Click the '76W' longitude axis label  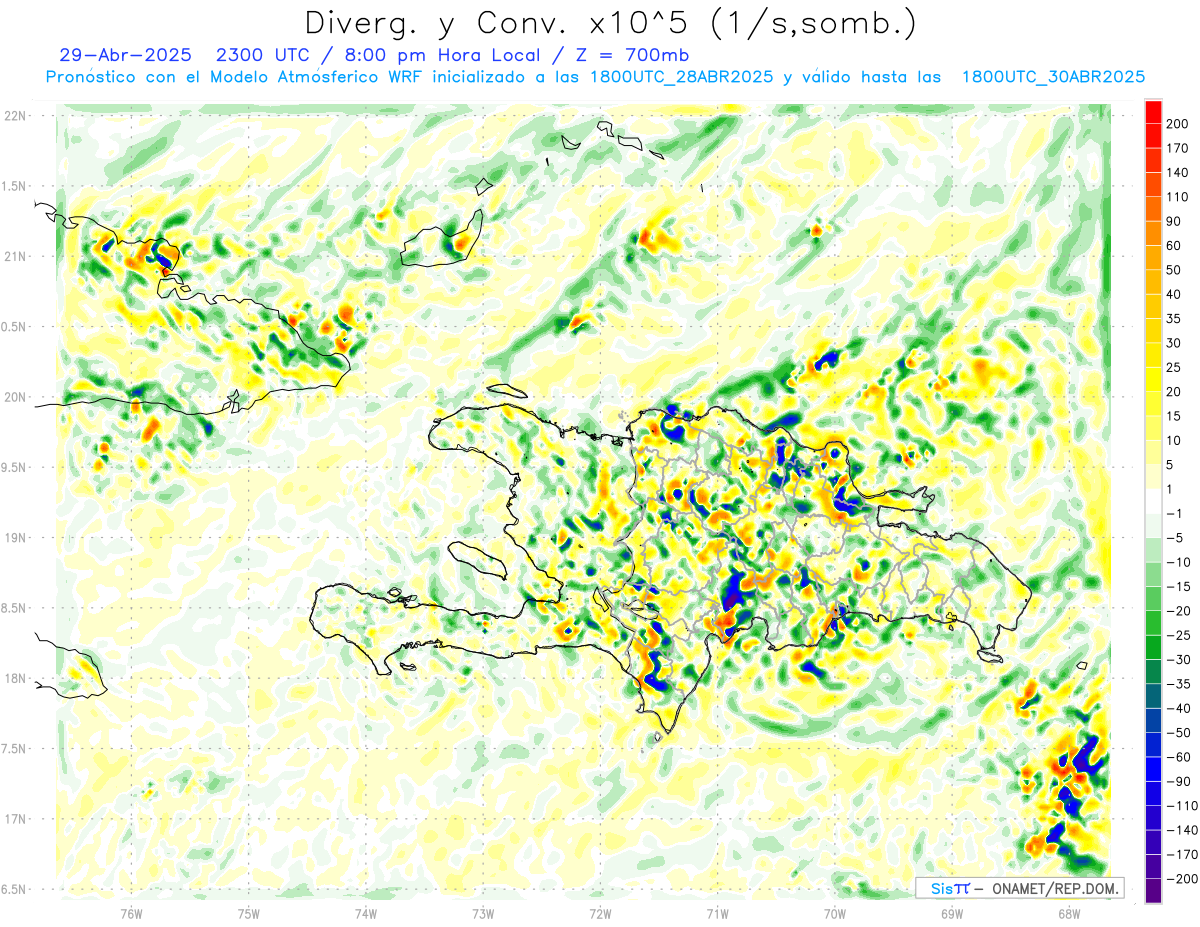pos(131,913)
